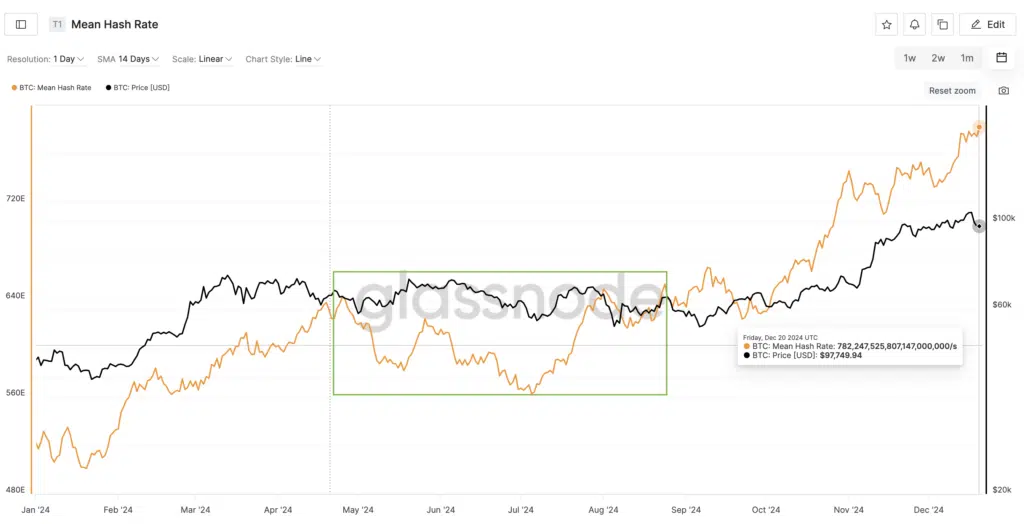Select 1m time range
This screenshot has height=524, width=1024.
[967, 58]
